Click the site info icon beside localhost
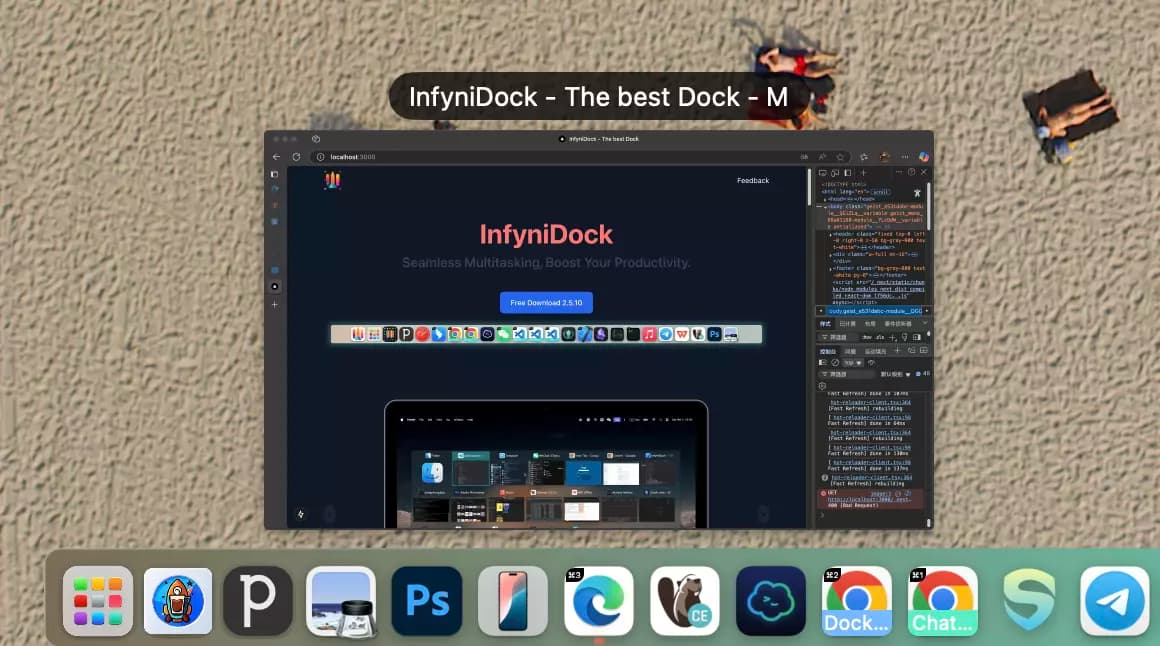Viewport: 1160px width, 646px height. [320, 157]
